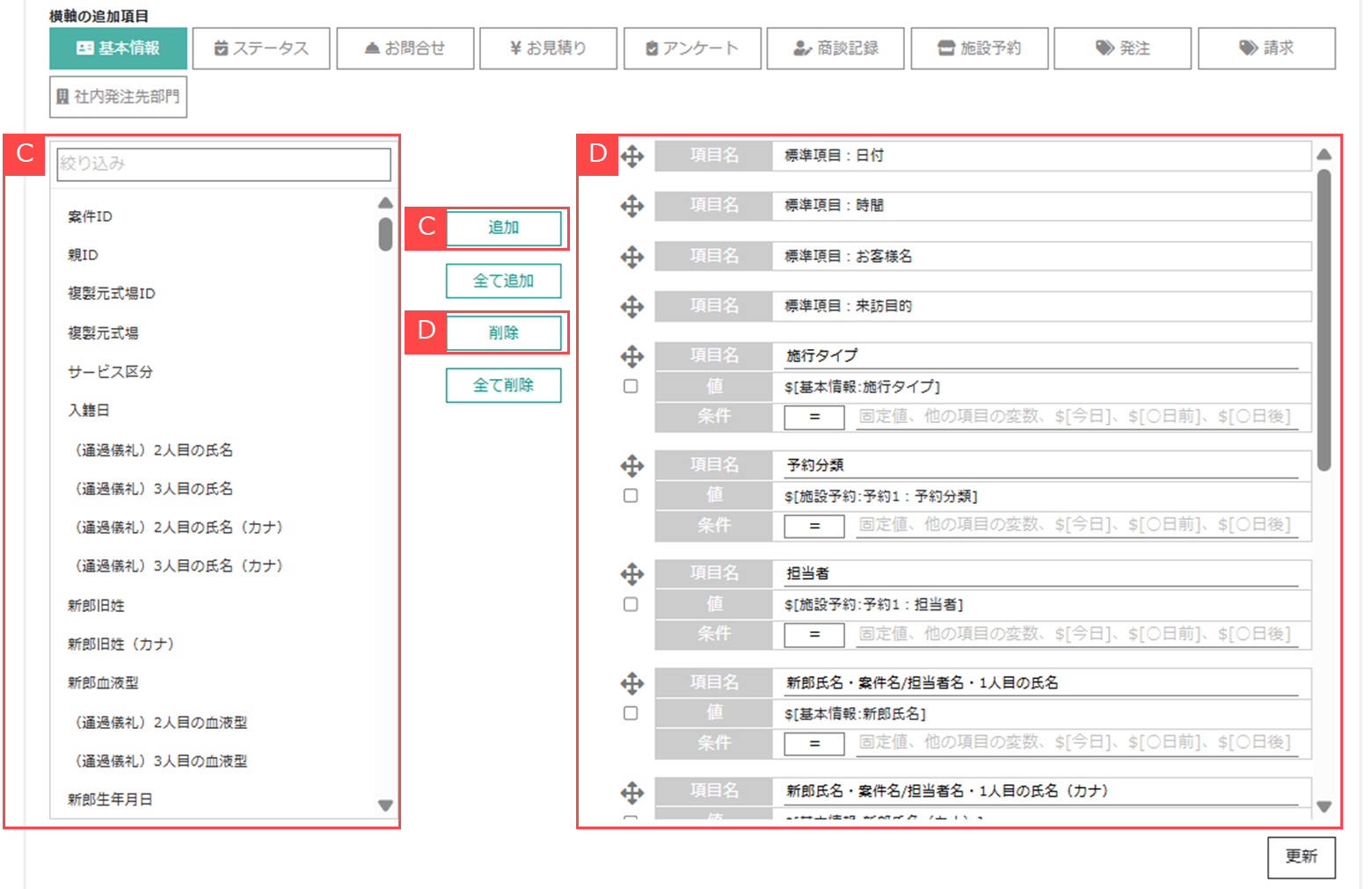The image size is (1372, 889).
Task: Tick the checkbox for 担当者 item
Action: click(631, 605)
